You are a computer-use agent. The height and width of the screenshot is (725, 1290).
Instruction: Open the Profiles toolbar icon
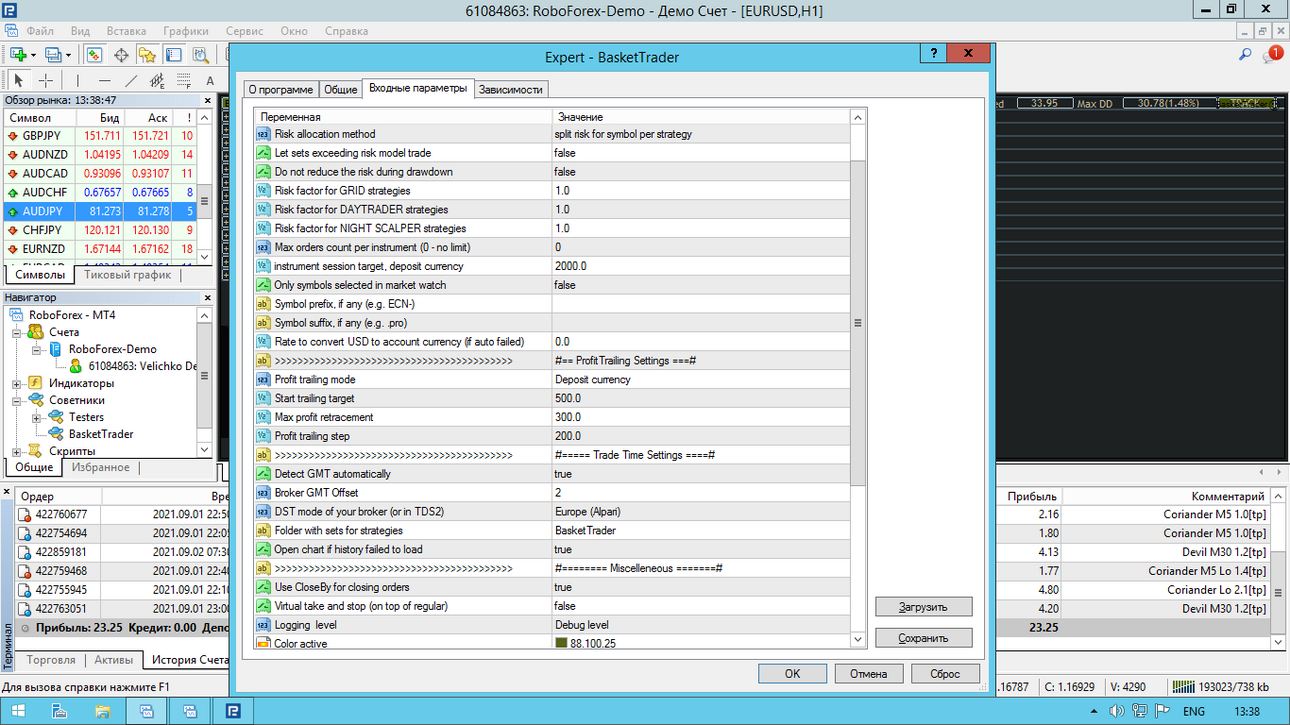tap(54, 55)
